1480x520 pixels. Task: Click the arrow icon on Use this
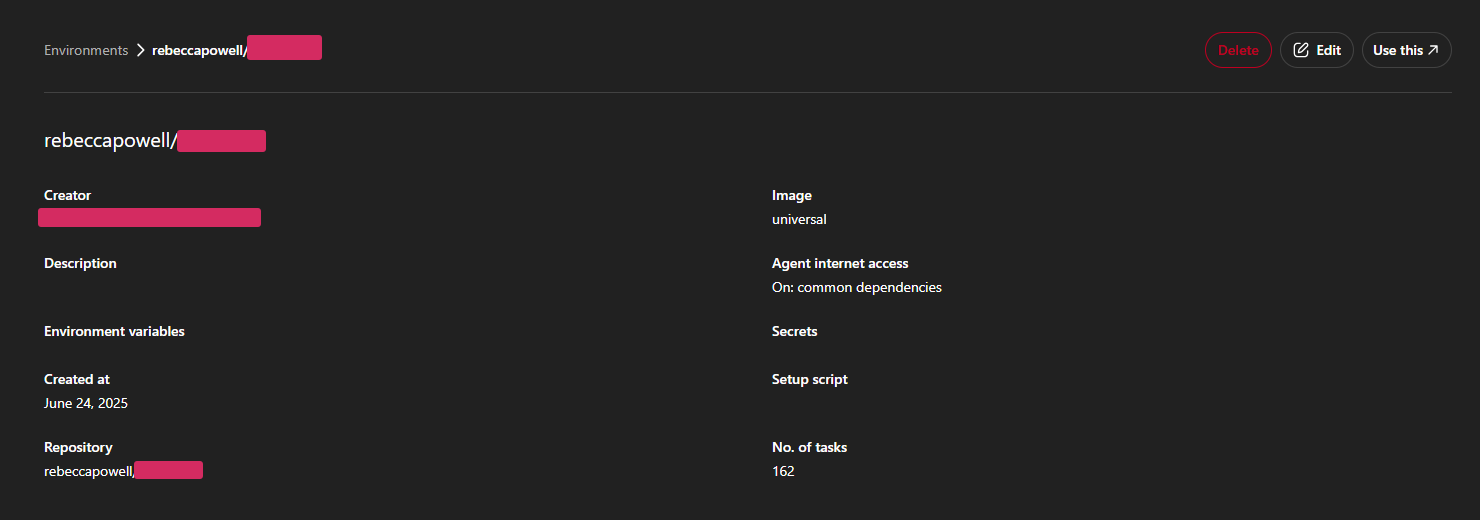click(1433, 50)
